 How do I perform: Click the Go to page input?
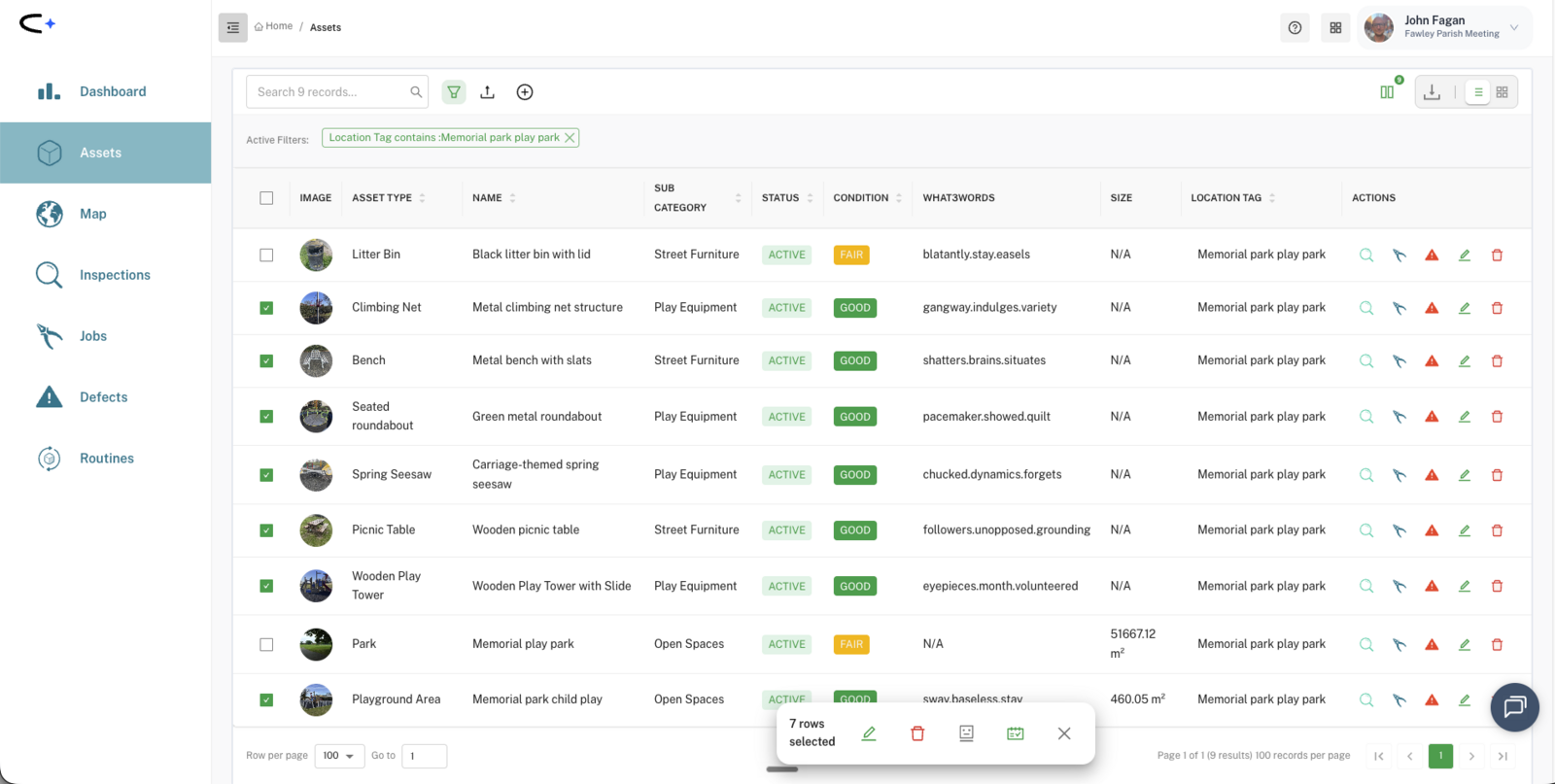(425, 756)
